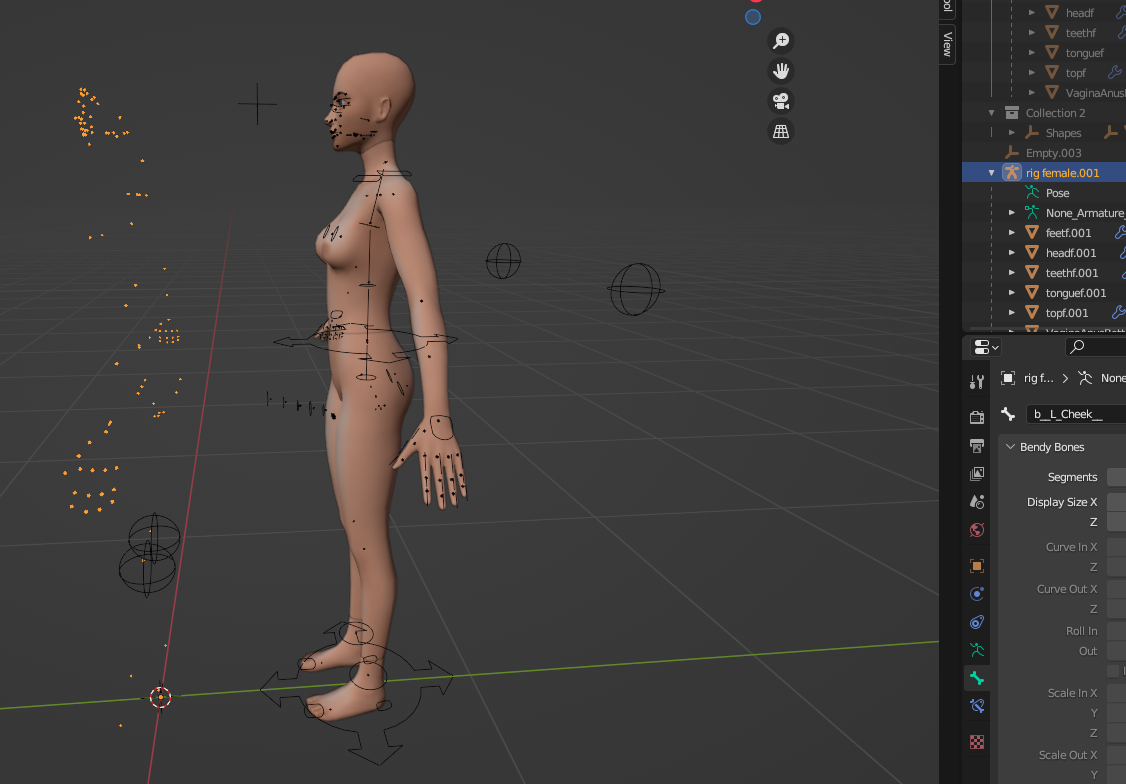Expand the teethf.001 mesh entry
The height and width of the screenshot is (784, 1126).
pos(1012,273)
